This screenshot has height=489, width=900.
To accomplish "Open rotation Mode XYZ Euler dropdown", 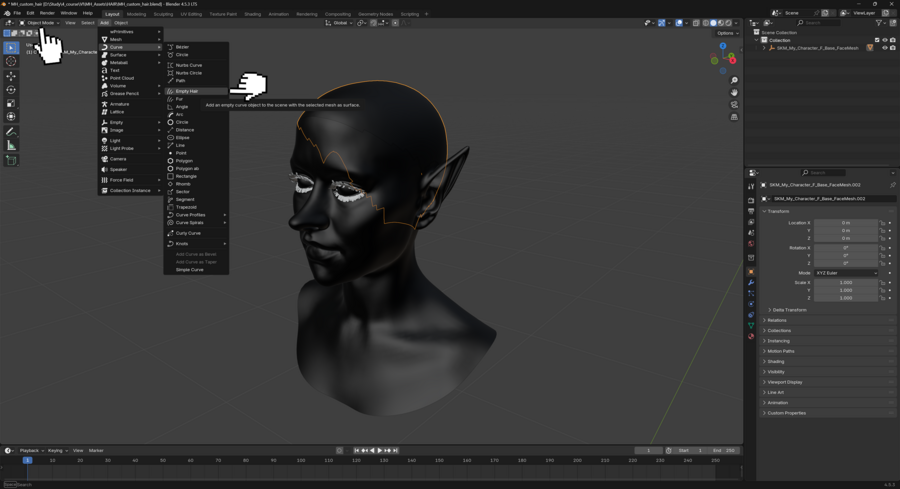I will pos(846,273).
